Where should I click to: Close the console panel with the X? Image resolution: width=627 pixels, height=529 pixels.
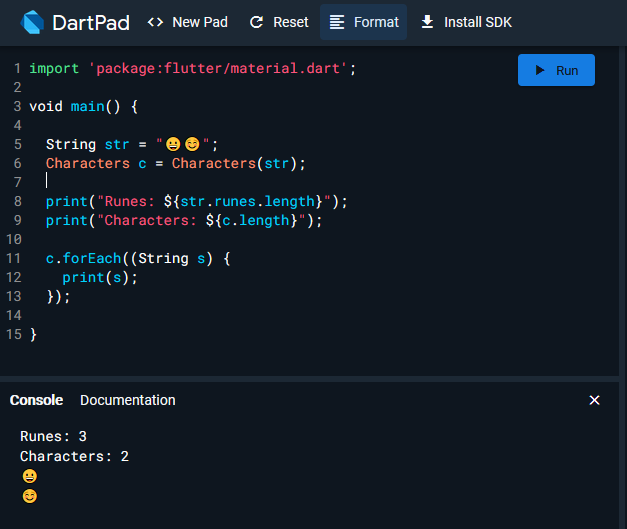(594, 400)
